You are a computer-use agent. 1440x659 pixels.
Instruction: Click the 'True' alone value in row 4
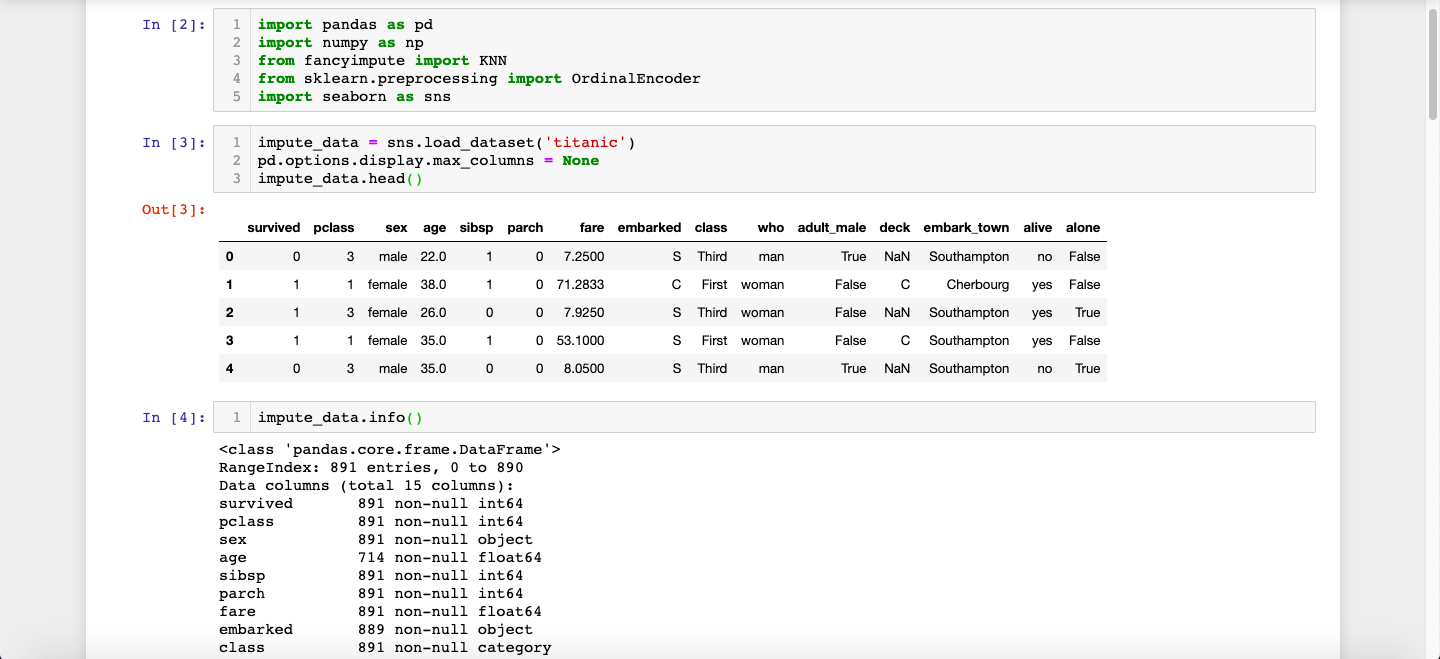1088,368
